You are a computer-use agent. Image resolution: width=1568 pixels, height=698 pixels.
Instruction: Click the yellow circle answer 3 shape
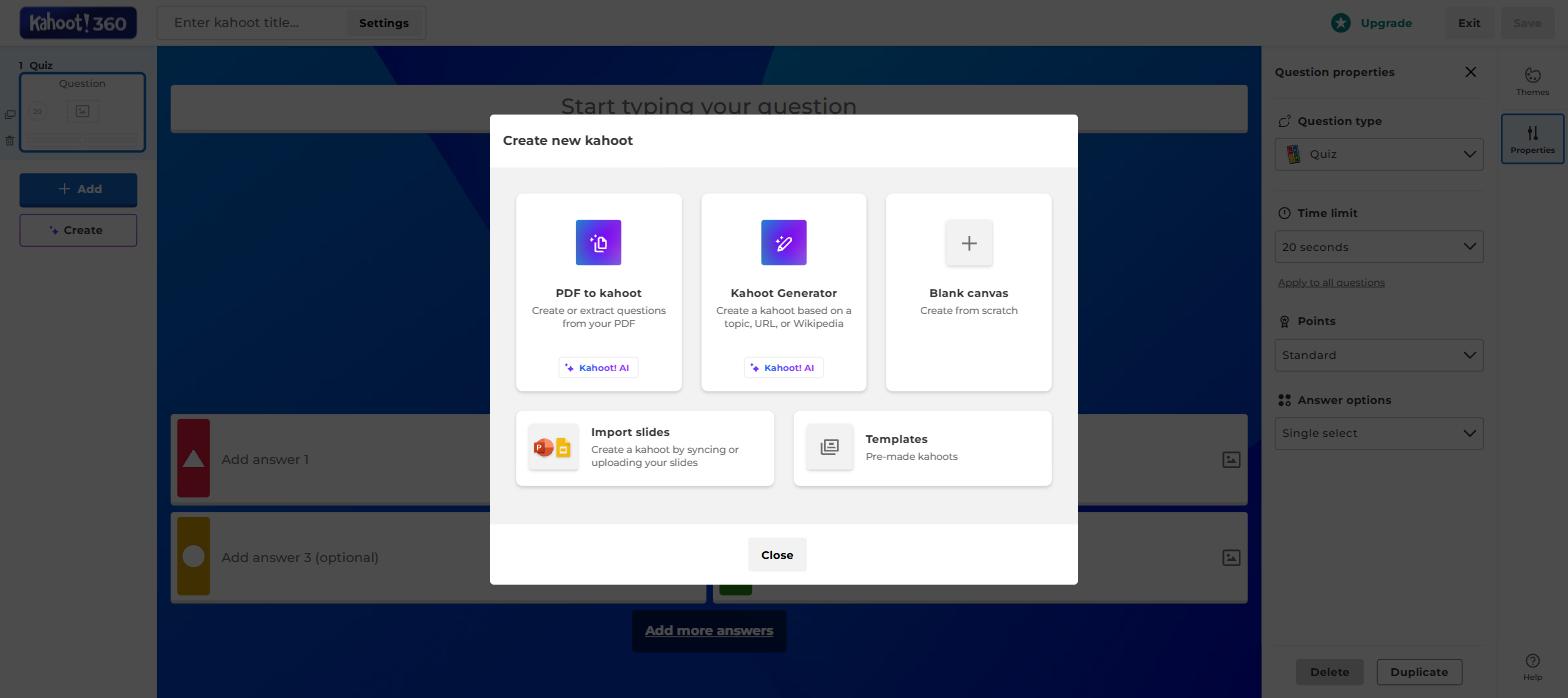coord(193,556)
